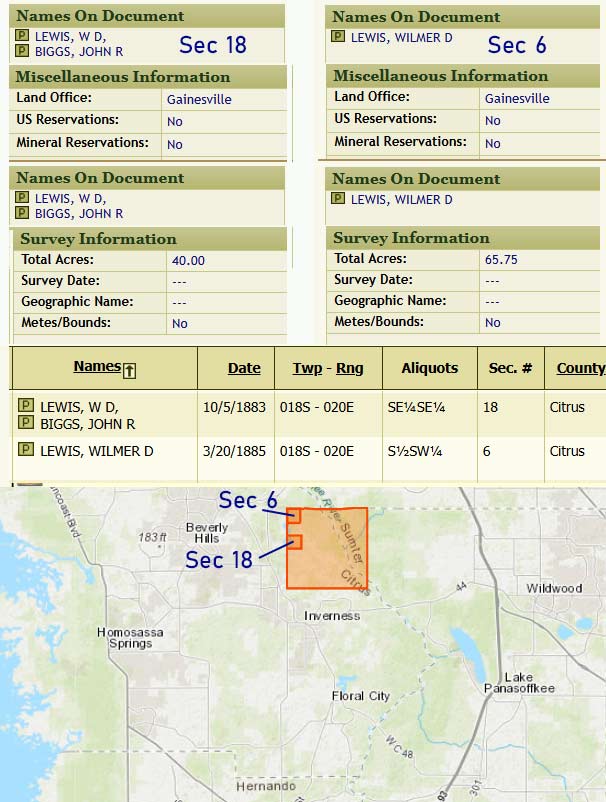
Task: Click the Rng column header link
Action: (x=350, y=368)
